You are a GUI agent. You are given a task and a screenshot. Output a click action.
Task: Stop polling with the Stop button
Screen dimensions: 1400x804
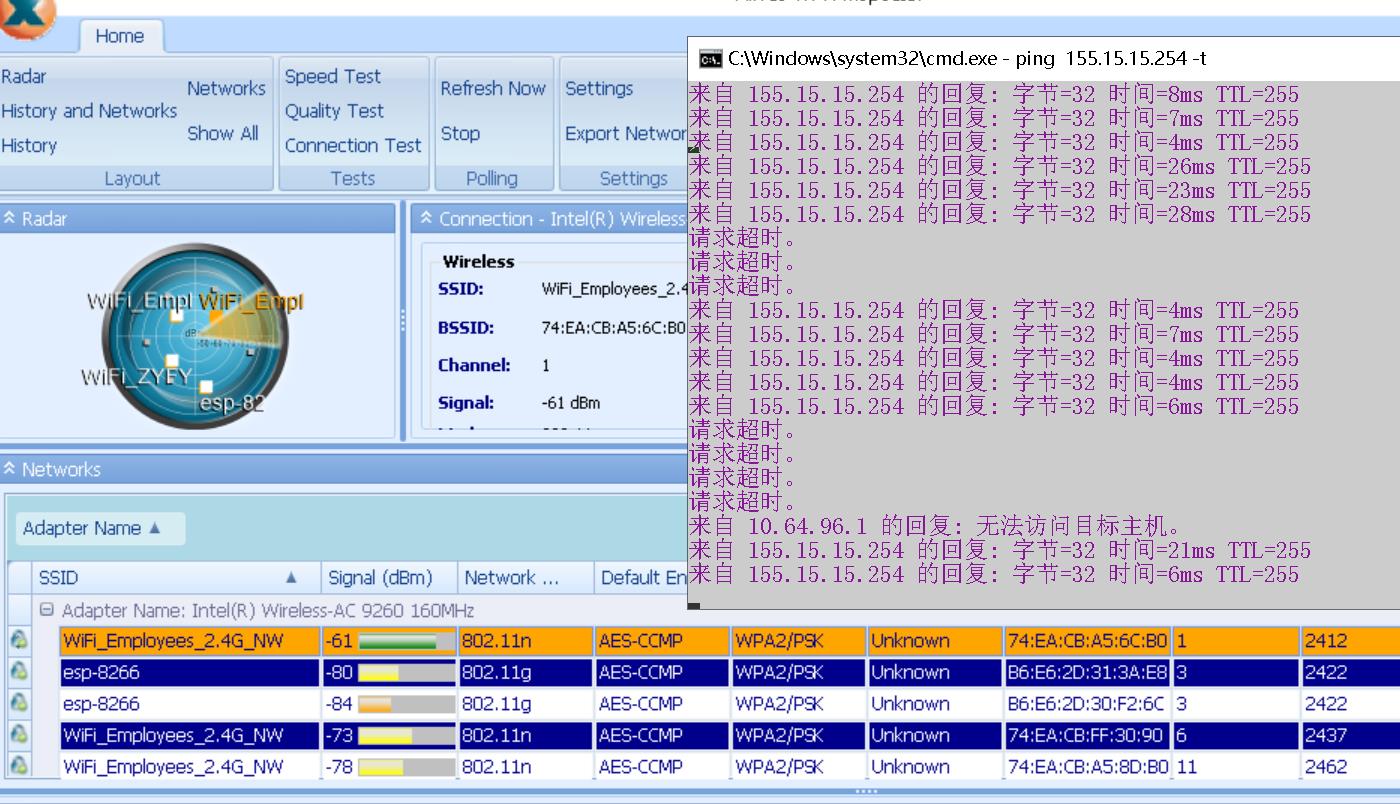tap(460, 133)
